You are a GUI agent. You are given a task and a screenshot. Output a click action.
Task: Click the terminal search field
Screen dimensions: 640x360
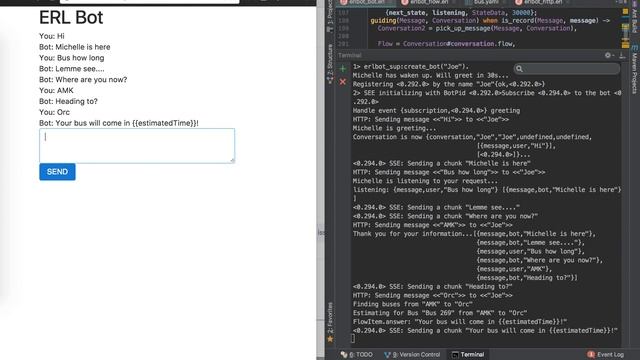coord(567,69)
